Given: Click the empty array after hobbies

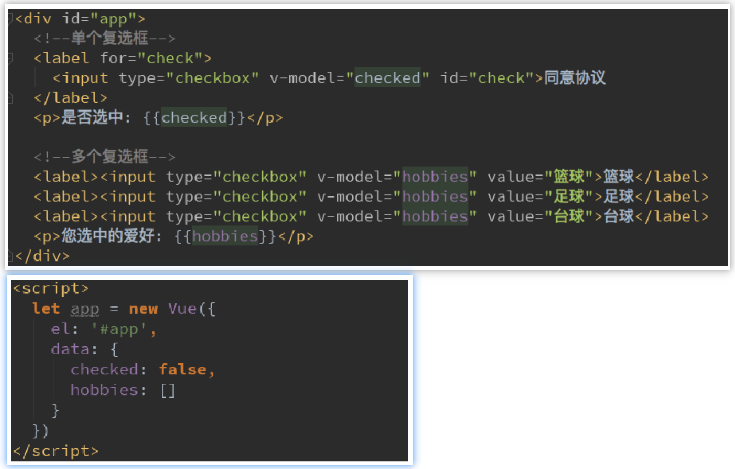Looking at the screenshot, I should pos(166,390).
